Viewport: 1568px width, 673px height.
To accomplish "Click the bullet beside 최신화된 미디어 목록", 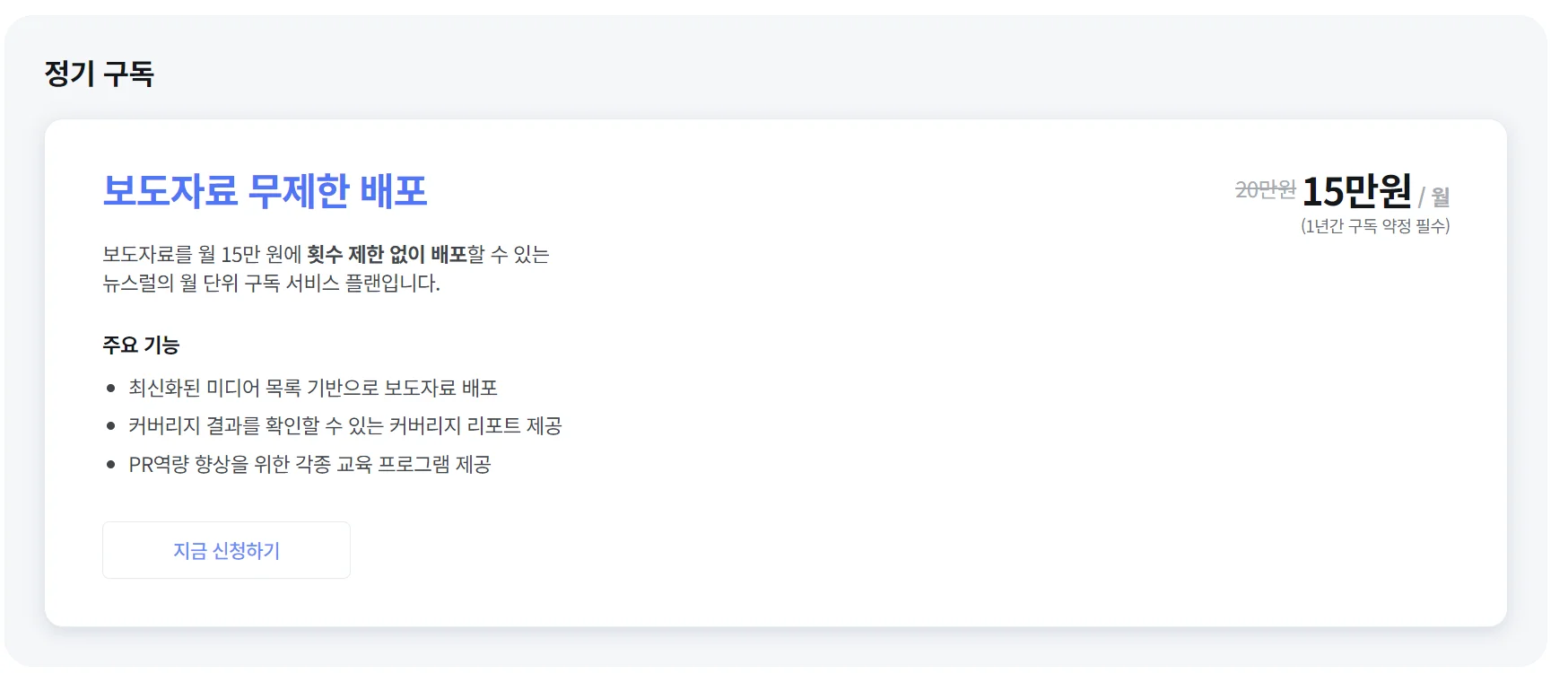I will coord(109,388).
